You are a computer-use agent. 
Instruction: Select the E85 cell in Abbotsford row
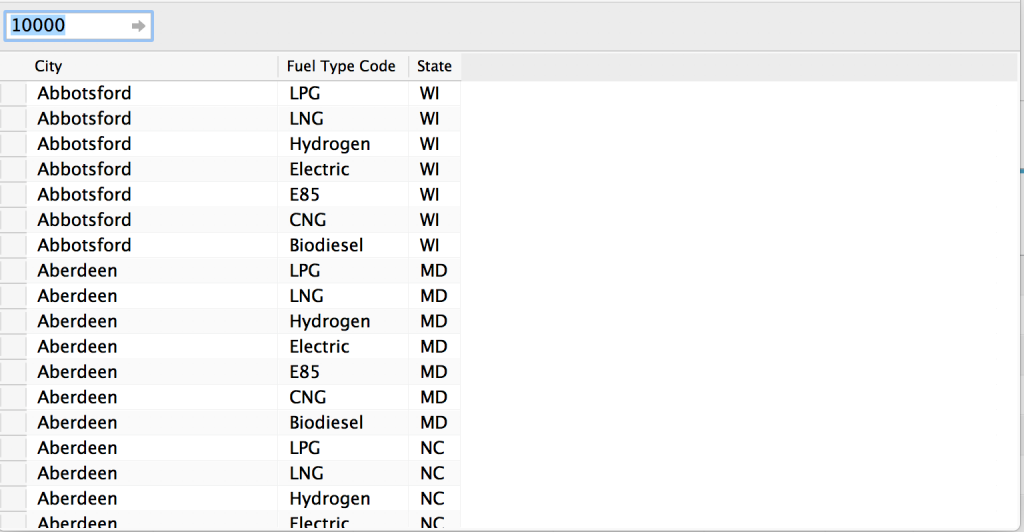point(344,195)
